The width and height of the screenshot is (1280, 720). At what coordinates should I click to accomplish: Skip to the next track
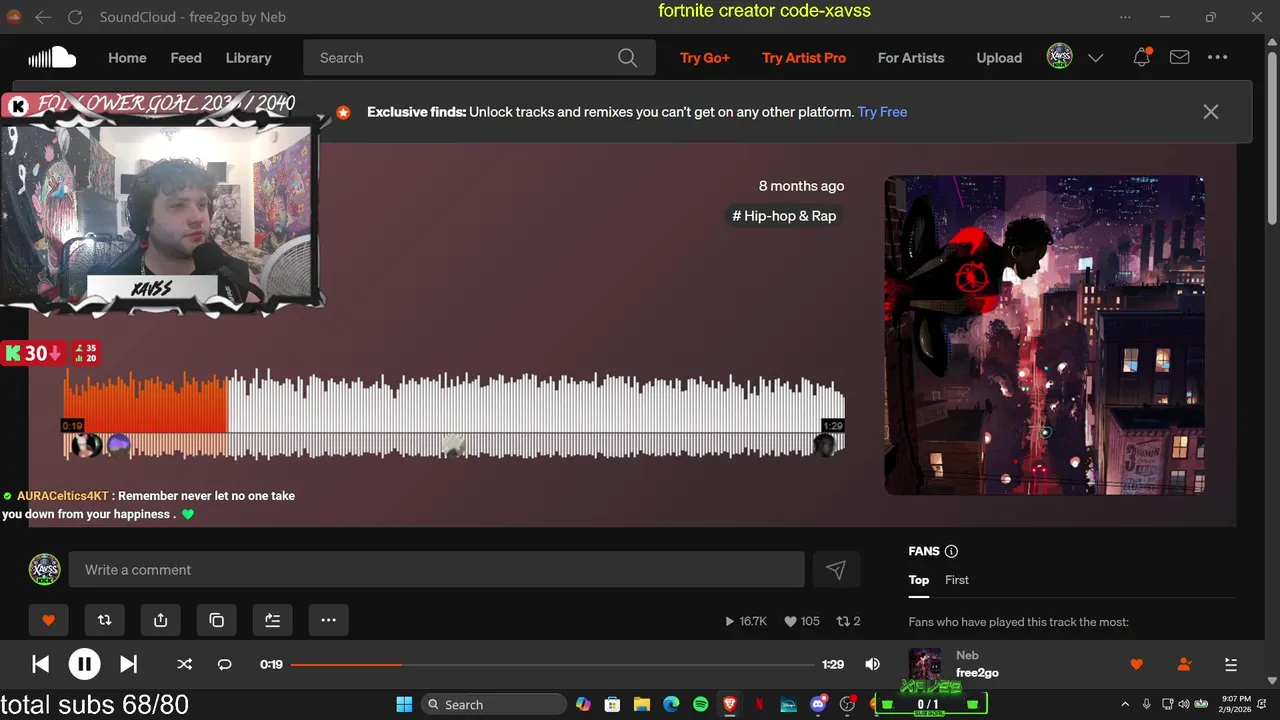pyautogui.click(x=129, y=664)
